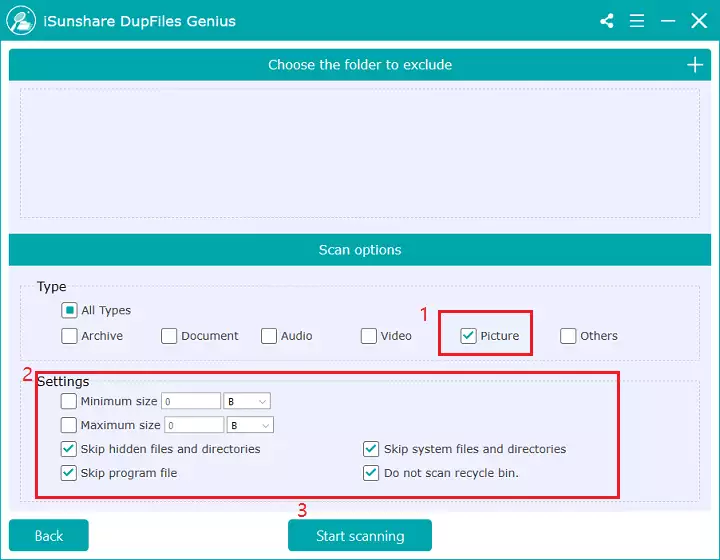Enable the Audio file type
This screenshot has height=560, width=720.
pyautogui.click(x=269, y=336)
